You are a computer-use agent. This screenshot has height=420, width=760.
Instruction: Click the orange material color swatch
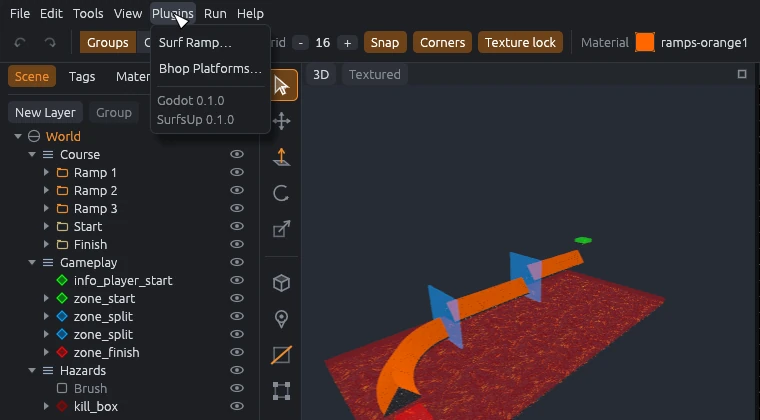[645, 42]
